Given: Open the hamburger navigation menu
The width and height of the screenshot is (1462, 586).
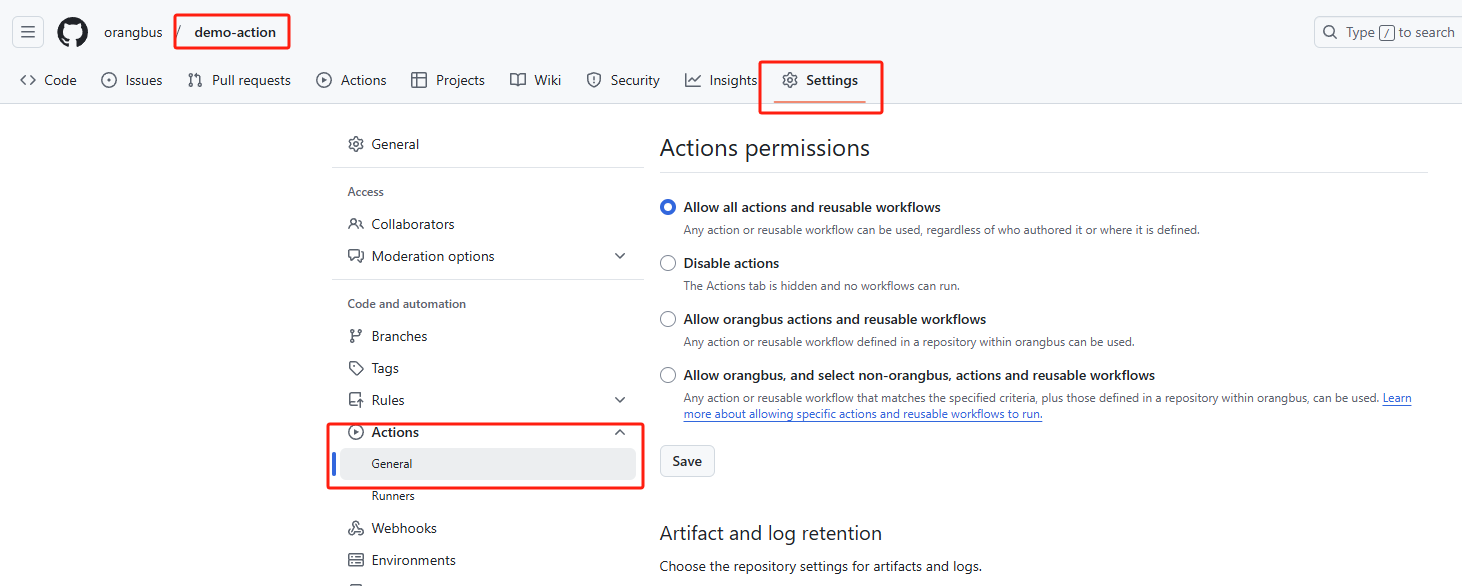Looking at the screenshot, I should [x=28, y=32].
